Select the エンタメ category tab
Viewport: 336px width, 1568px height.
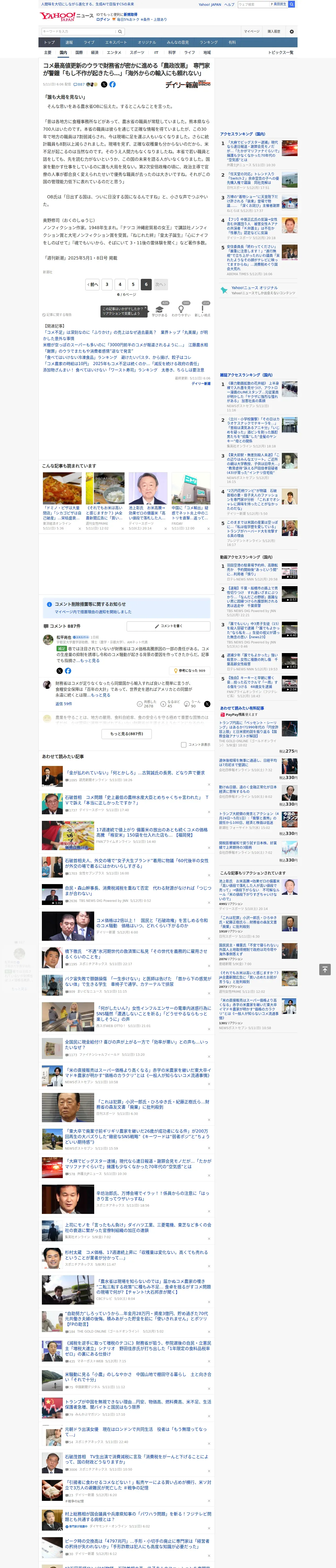(114, 52)
